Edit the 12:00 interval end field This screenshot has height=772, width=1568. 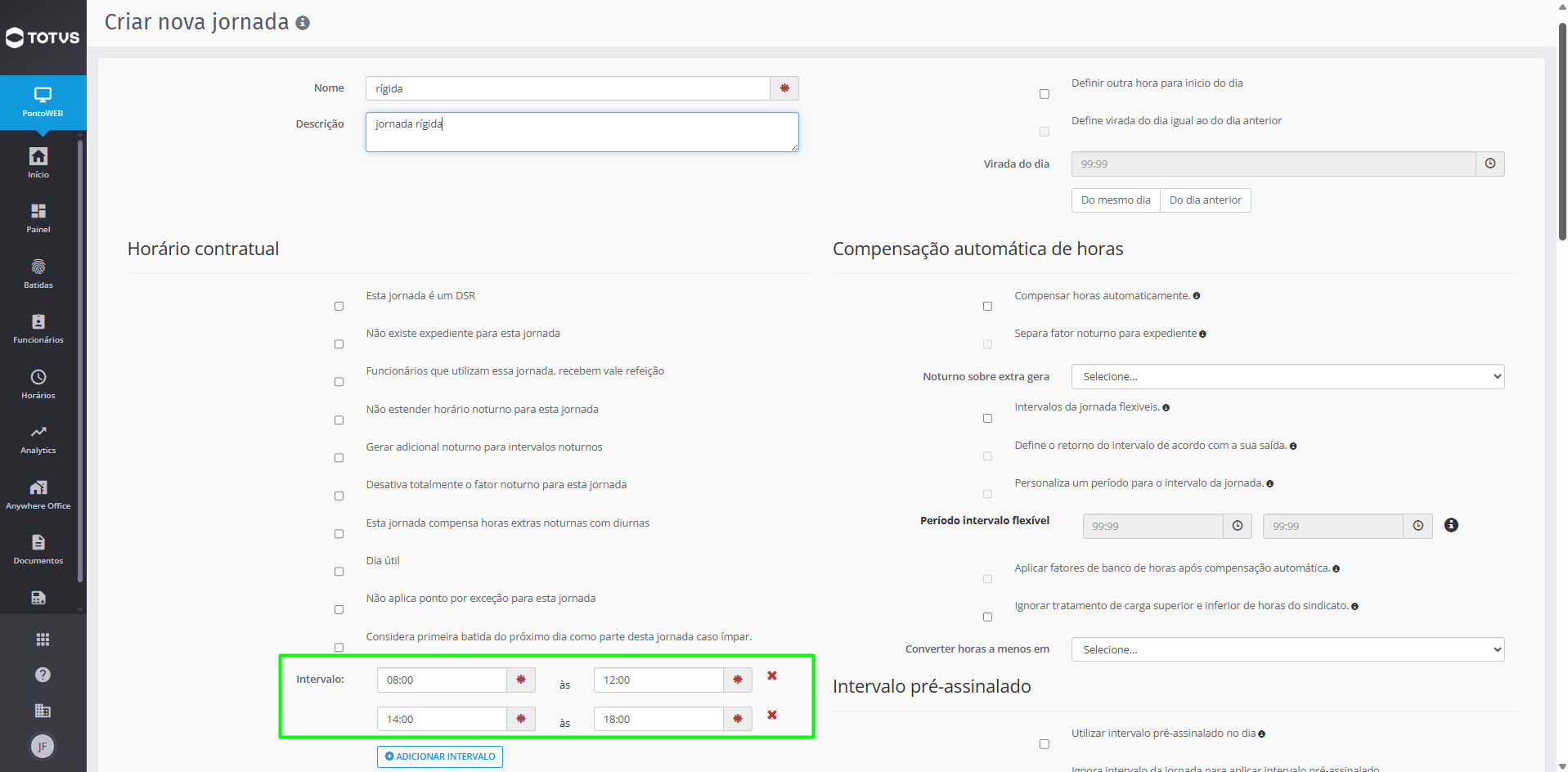click(x=658, y=680)
